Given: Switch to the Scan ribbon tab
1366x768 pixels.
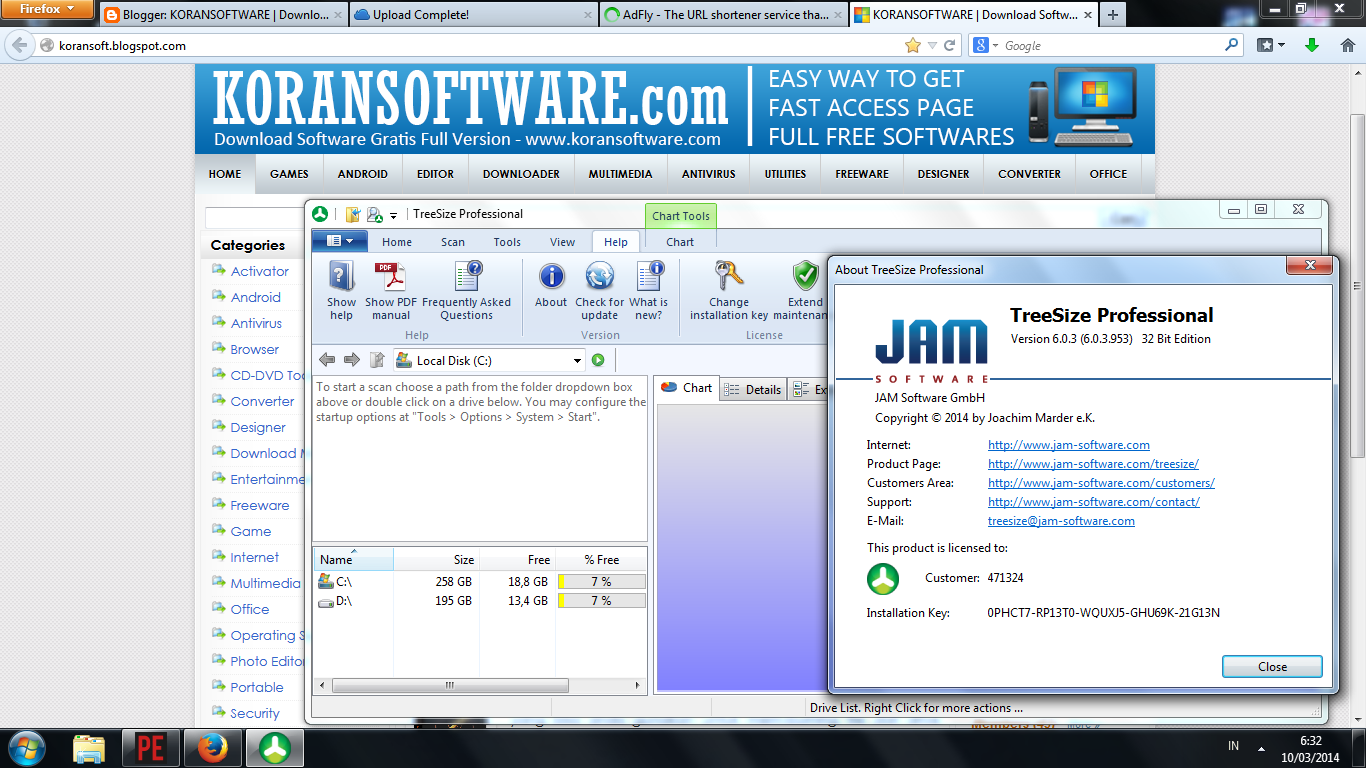Looking at the screenshot, I should pyautogui.click(x=452, y=241).
